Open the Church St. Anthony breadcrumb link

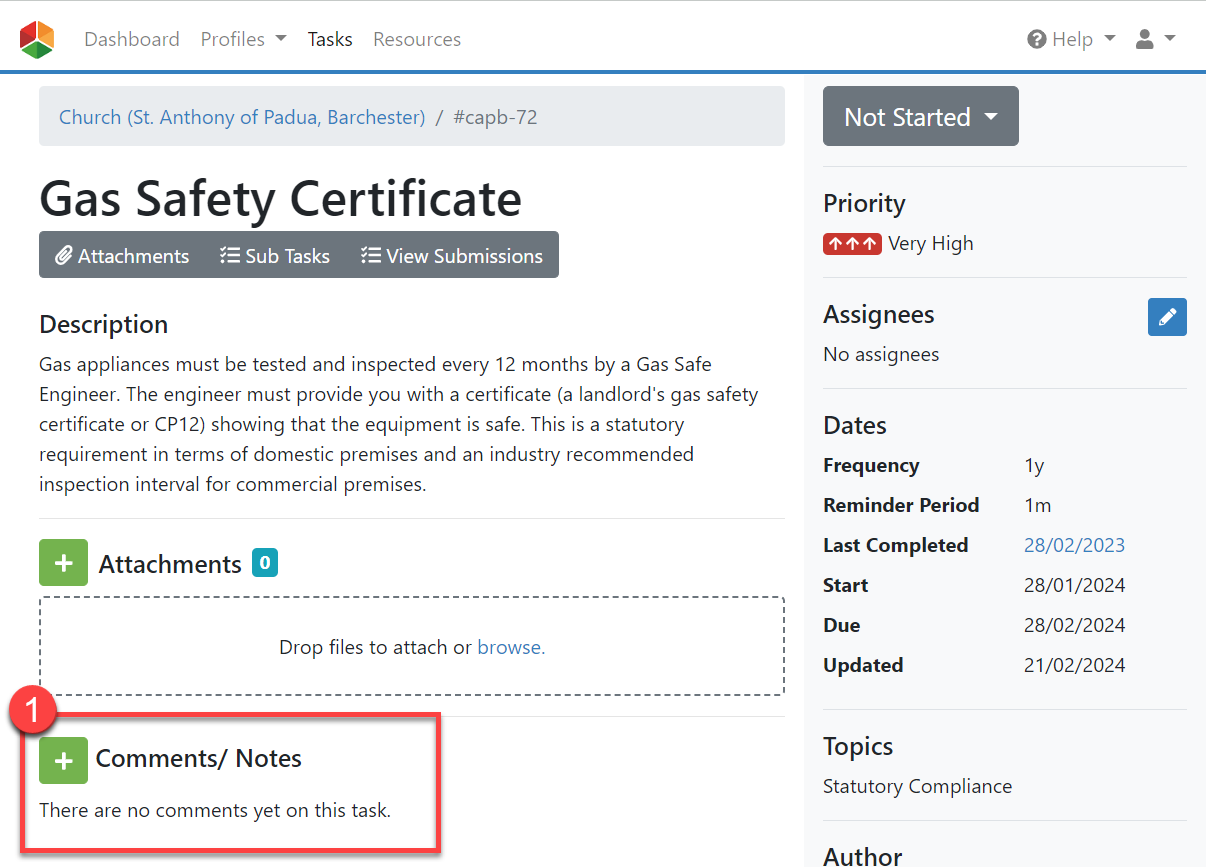tap(242, 117)
